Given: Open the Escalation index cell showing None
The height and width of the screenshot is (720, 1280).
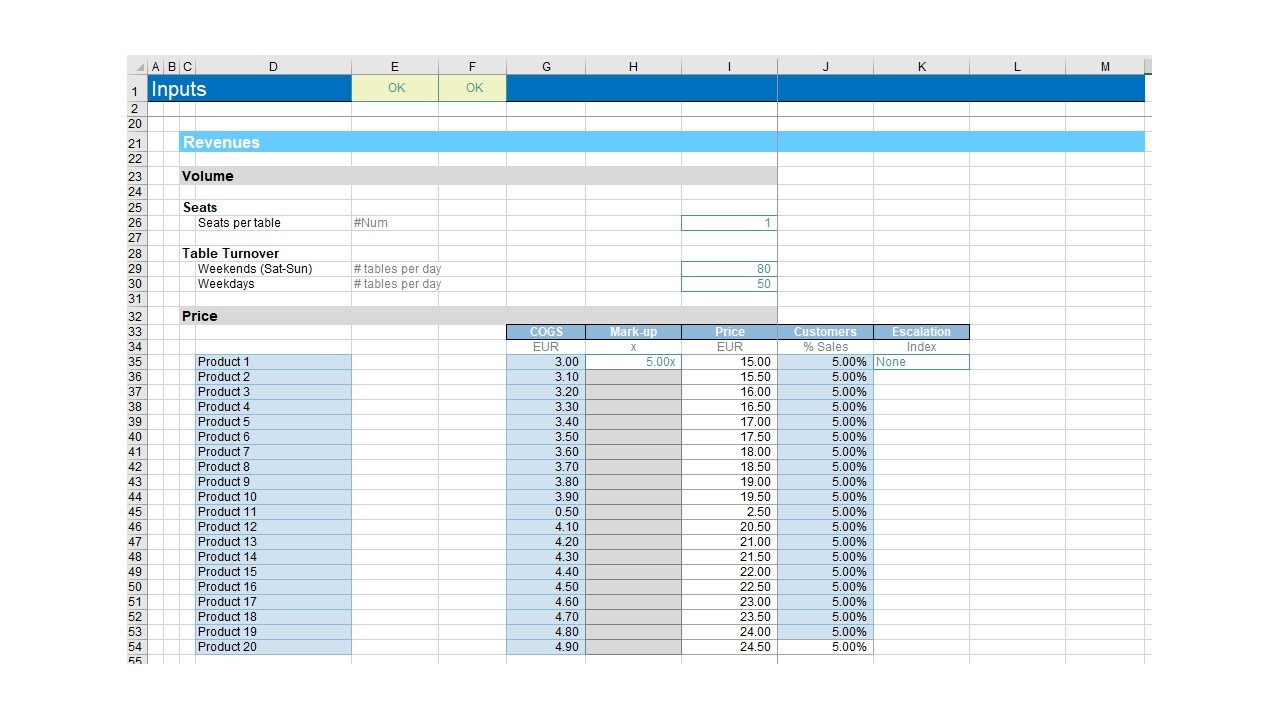Looking at the screenshot, I should [x=921, y=362].
